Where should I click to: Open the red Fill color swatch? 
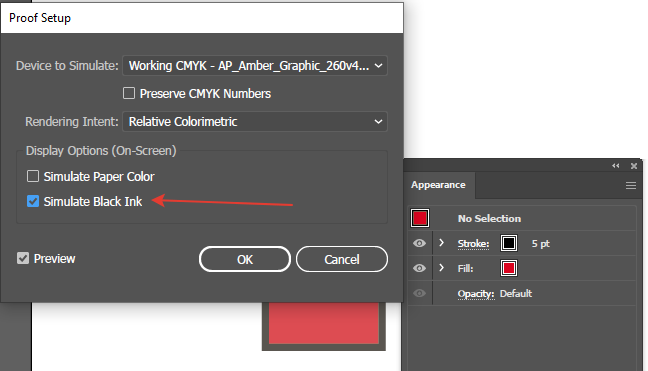[x=509, y=268]
